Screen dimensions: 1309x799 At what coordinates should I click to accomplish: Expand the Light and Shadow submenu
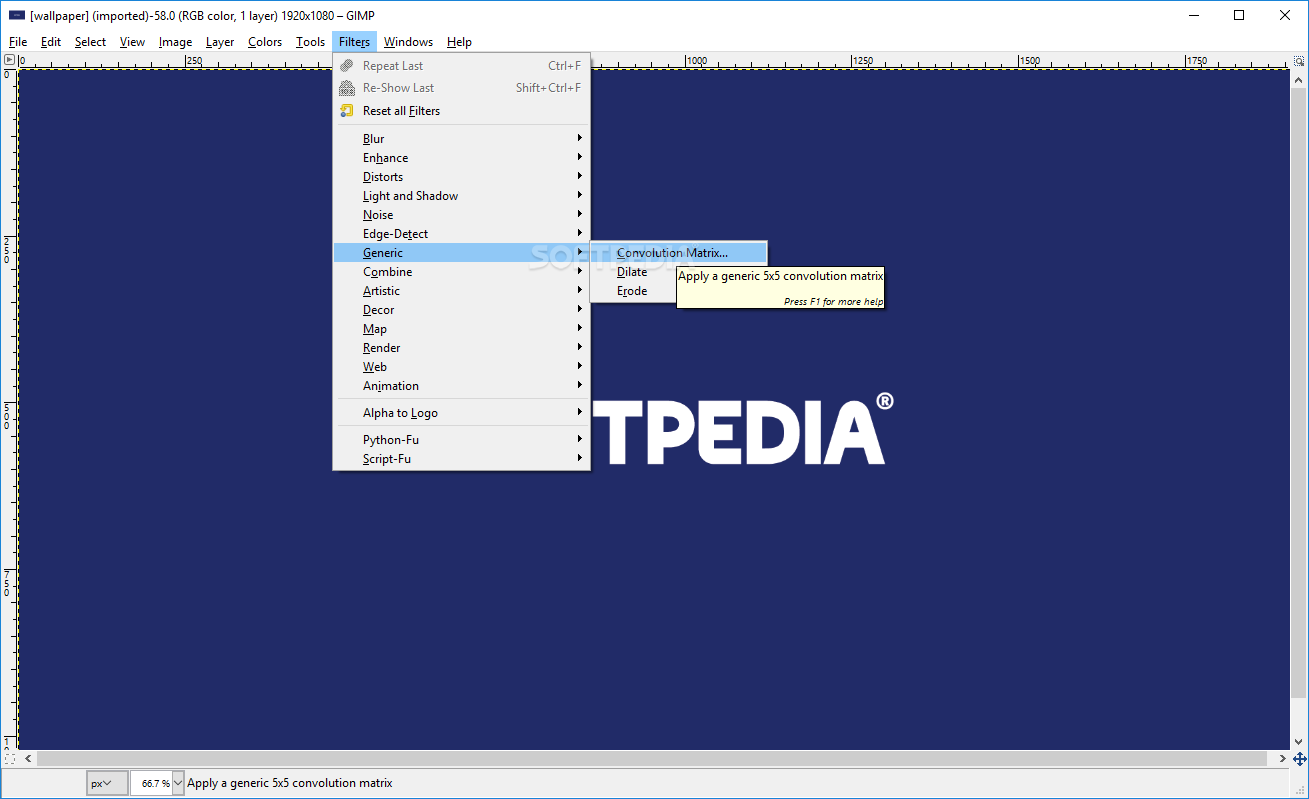pyautogui.click(x=461, y=196)
